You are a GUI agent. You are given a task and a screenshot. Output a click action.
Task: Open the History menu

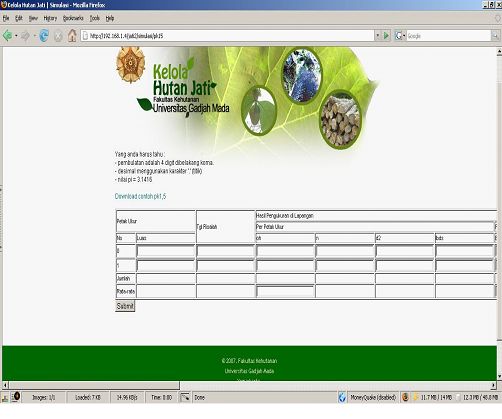coord(50,18)
